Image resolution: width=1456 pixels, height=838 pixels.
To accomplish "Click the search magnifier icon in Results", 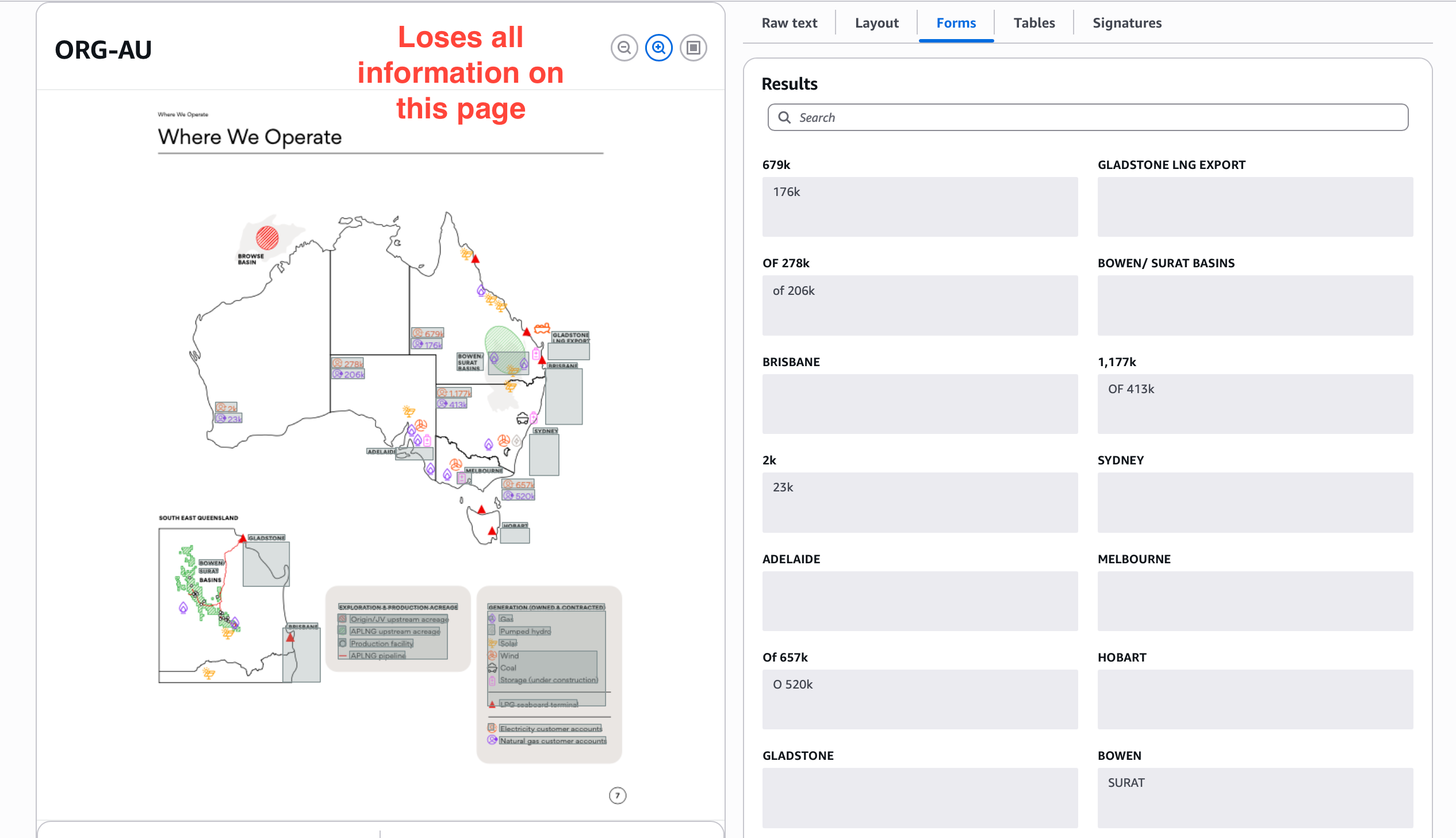I will pyautogui.click(x=784, y=117).
